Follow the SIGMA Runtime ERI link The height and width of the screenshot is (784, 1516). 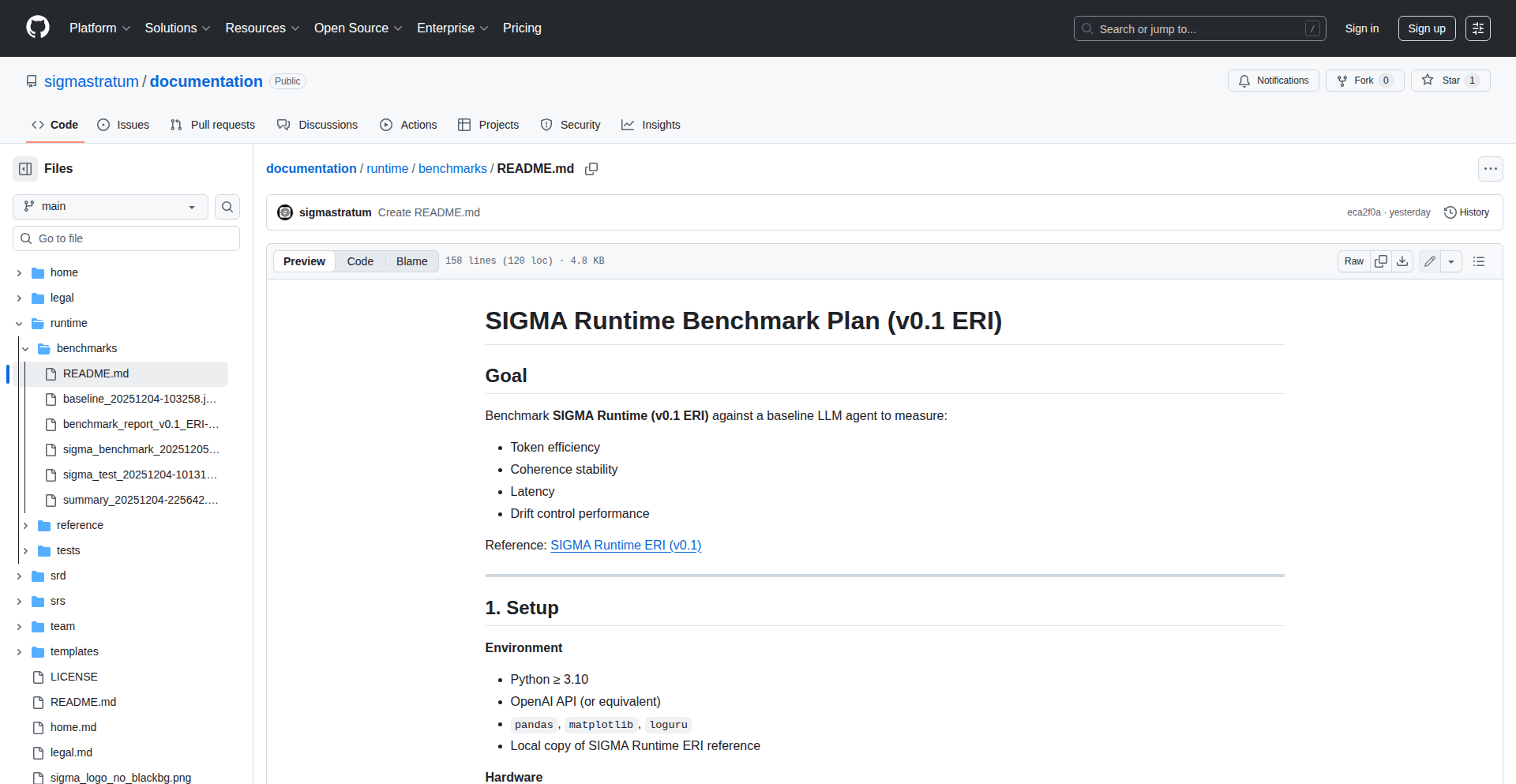coord(625,545)
